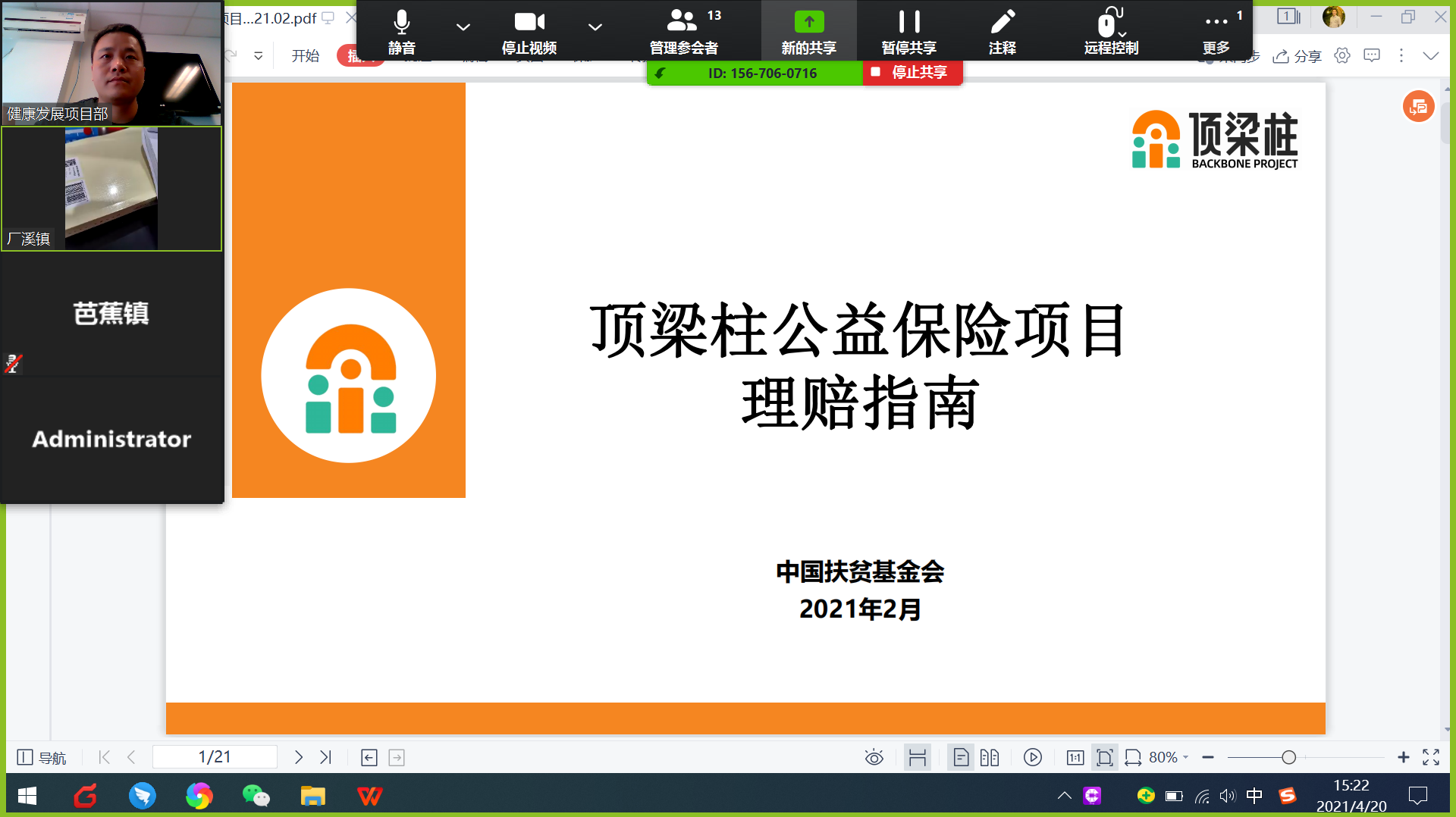
Task: Open the vertical three-dot more menu
Action: (x=1401, y=55)
